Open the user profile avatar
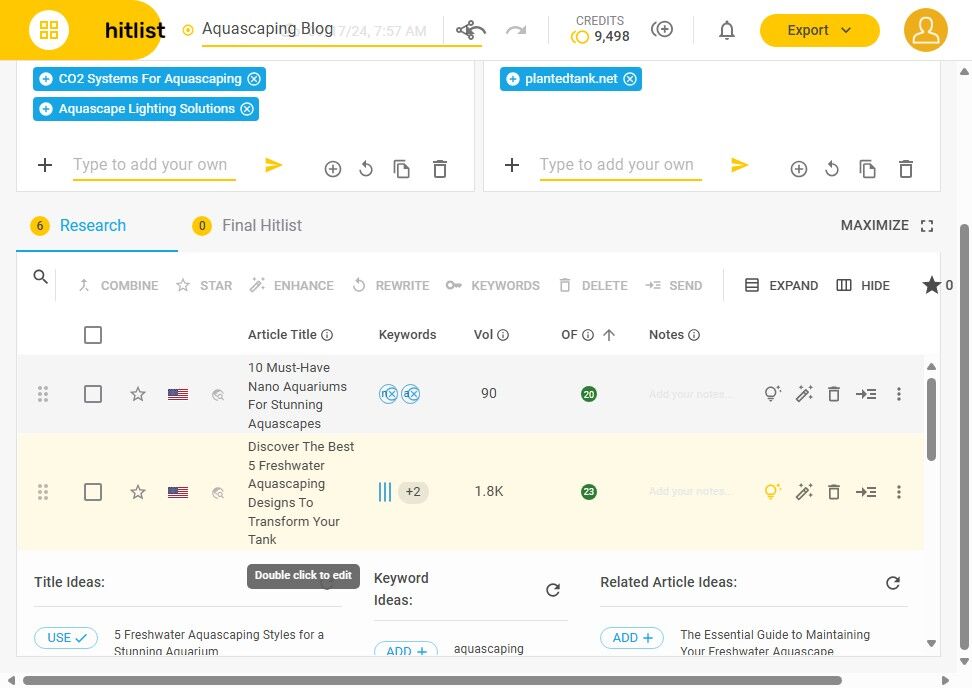Image resolution: width=972 pixels, height=688 pixels. coord(925,30)
